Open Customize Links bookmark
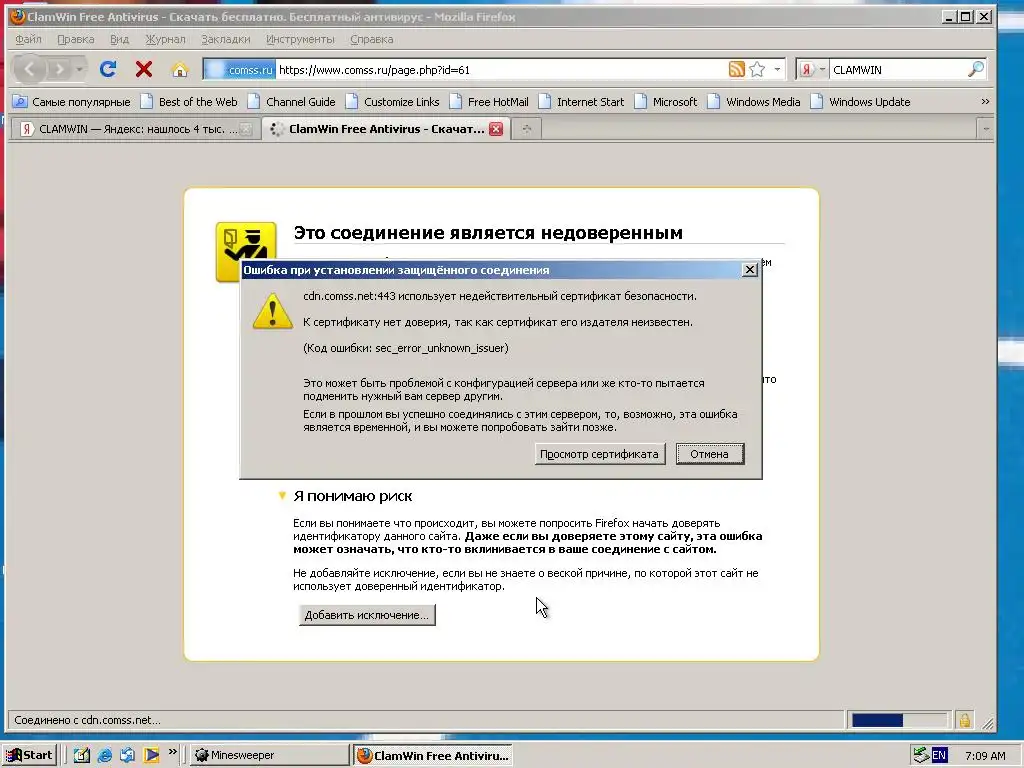The height and width of the screenshot is (768, 1024). coord(392,102)
